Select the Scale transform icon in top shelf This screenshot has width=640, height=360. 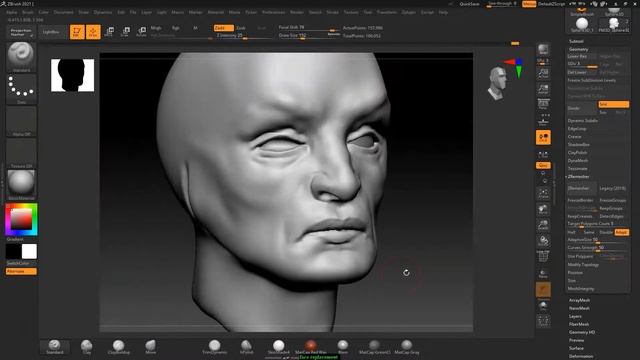point(126,32)
